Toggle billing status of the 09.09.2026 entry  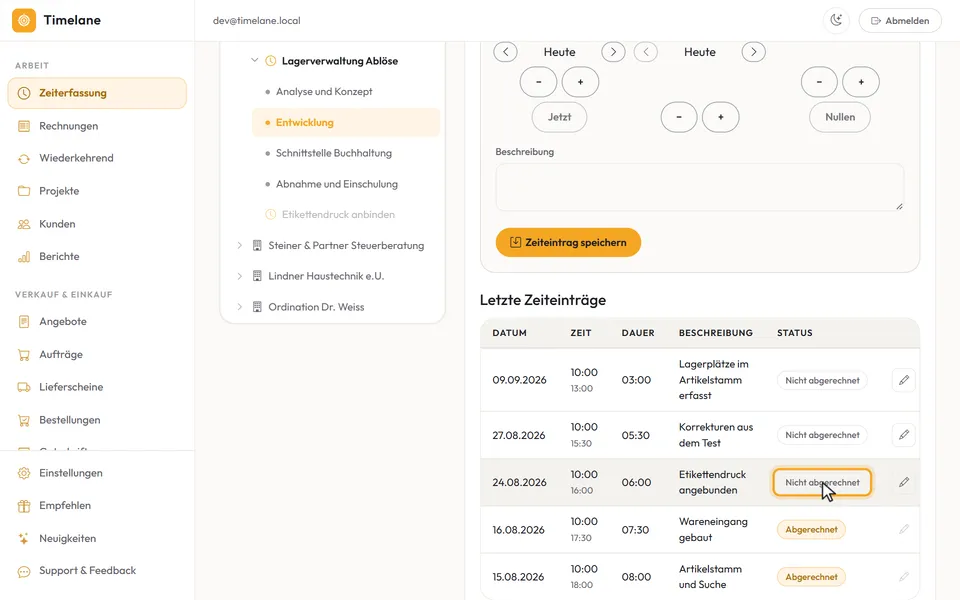(822, 380)
